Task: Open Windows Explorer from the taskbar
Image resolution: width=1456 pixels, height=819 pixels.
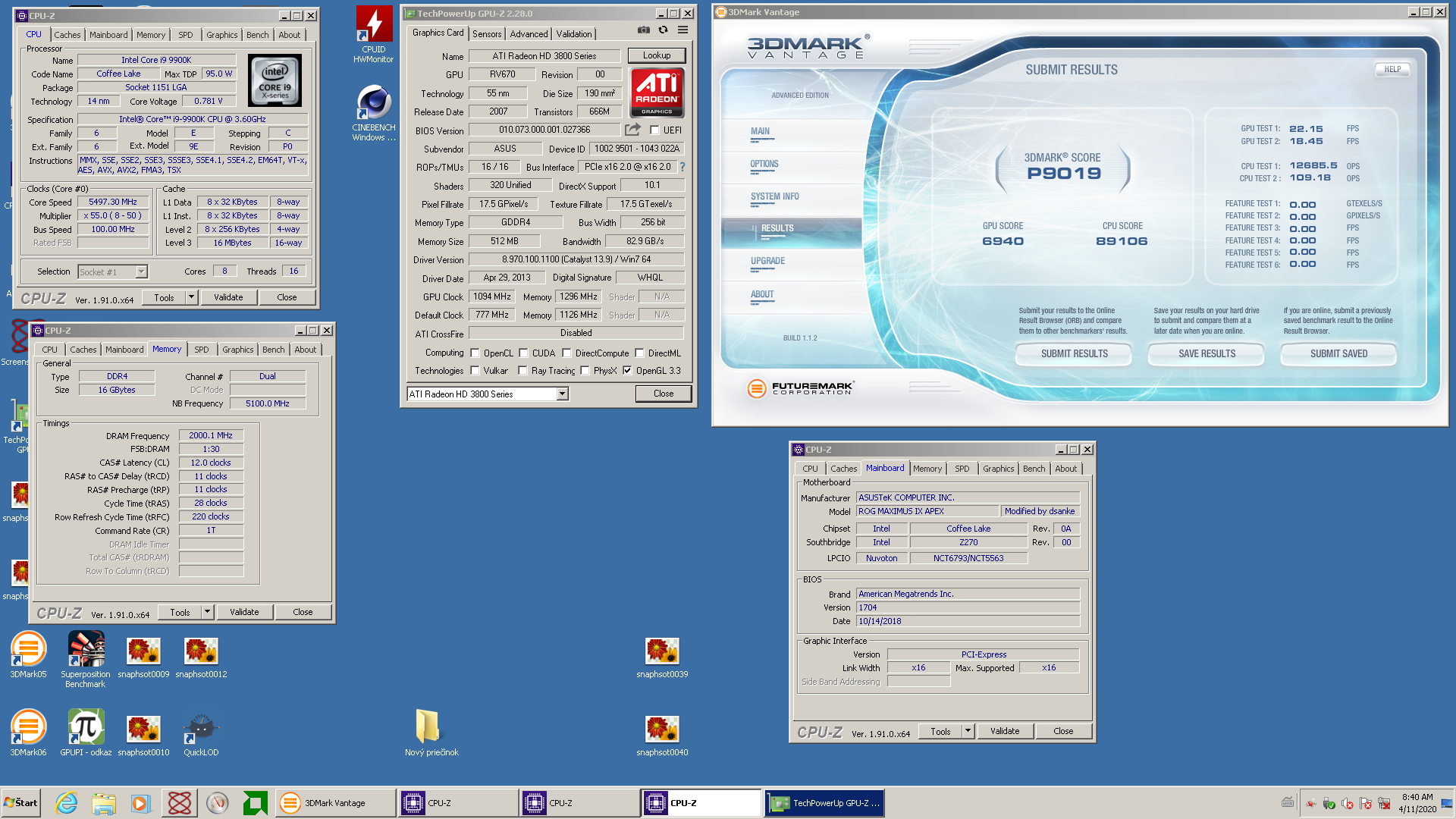Action: (x=104, y=802)
